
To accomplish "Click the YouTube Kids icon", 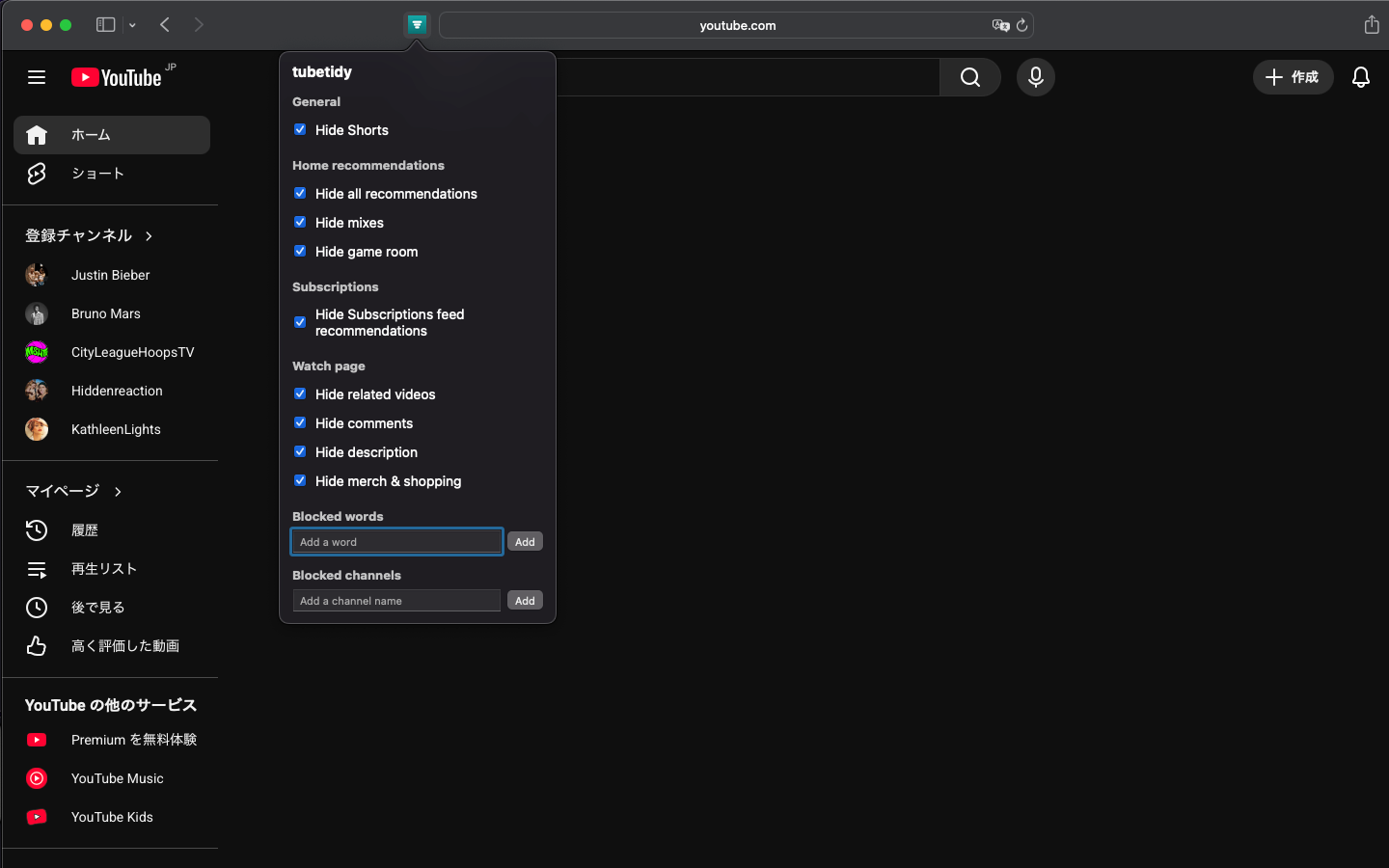I will [37, 817].
